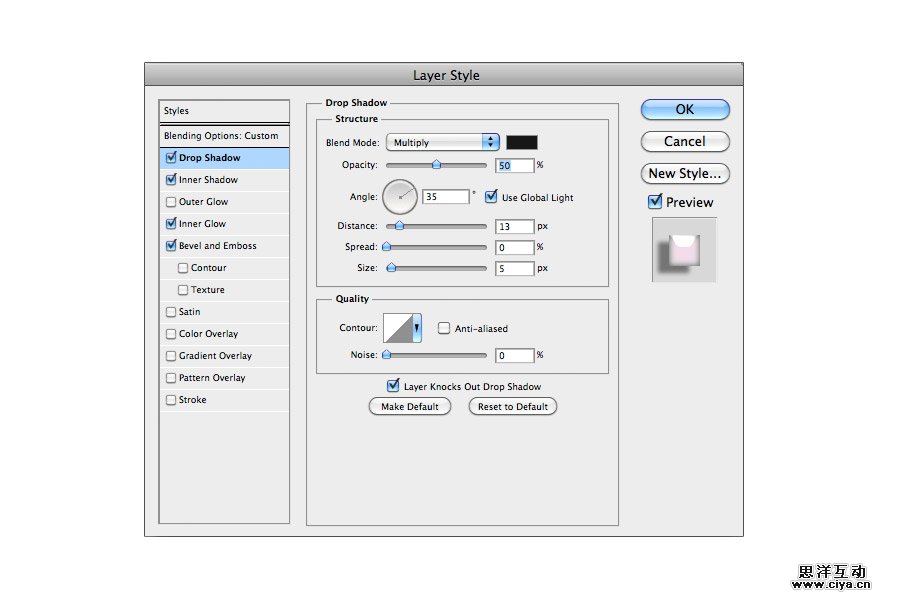Image resolution: width=900 pixels, height=600 pixels.
Task: Click the Opacity slider handle
Action: pyautogui.click(x=436, y=165)
